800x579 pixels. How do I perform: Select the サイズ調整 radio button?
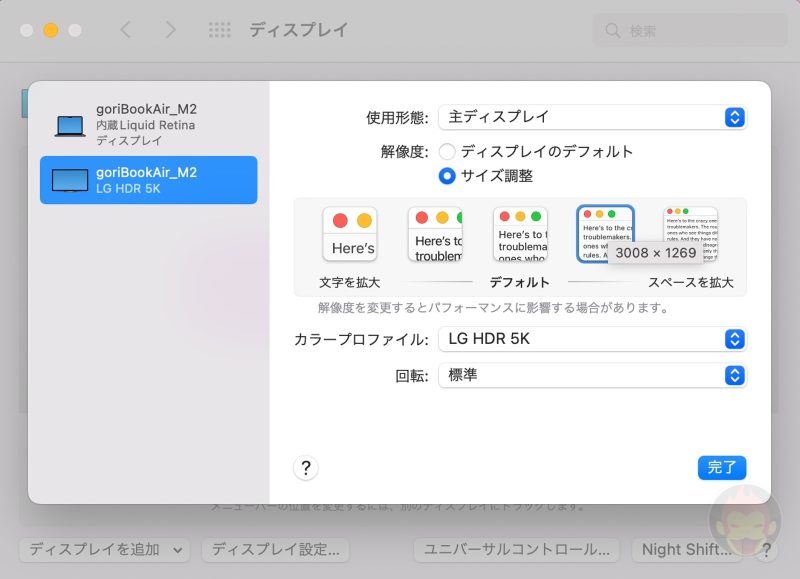click(447, 176)
